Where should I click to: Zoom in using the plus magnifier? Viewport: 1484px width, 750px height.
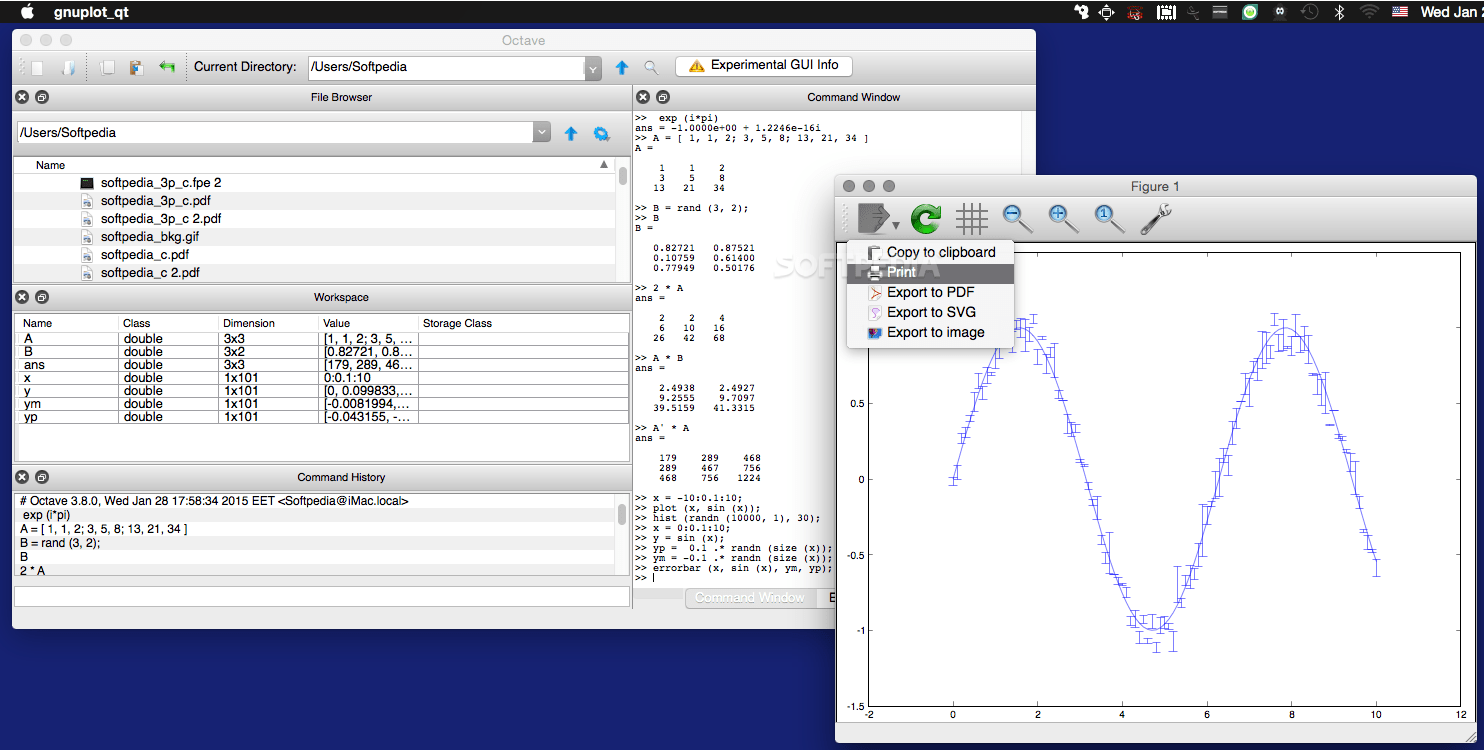point(1062,218)
